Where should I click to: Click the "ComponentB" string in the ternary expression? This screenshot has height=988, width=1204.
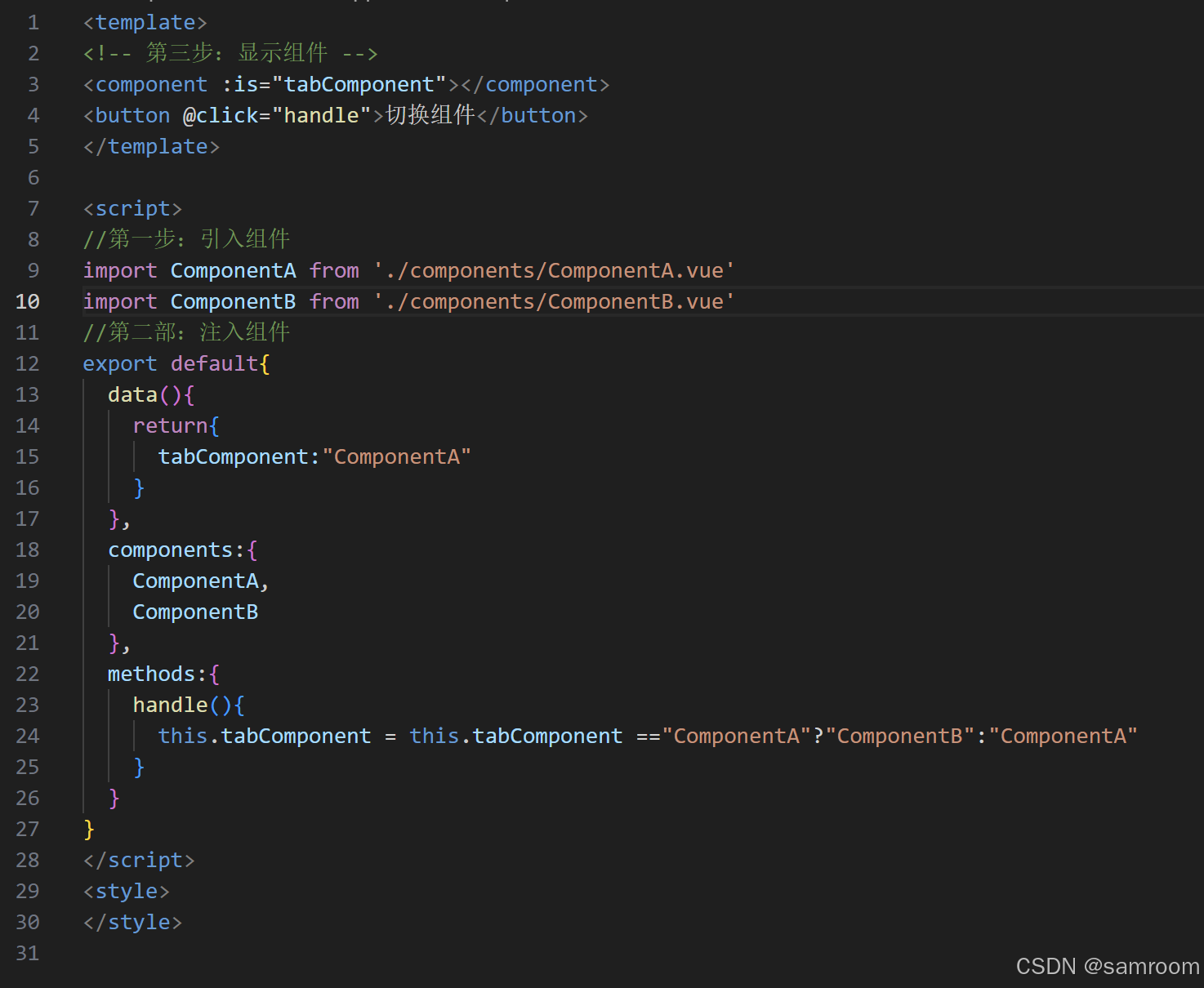899,737
